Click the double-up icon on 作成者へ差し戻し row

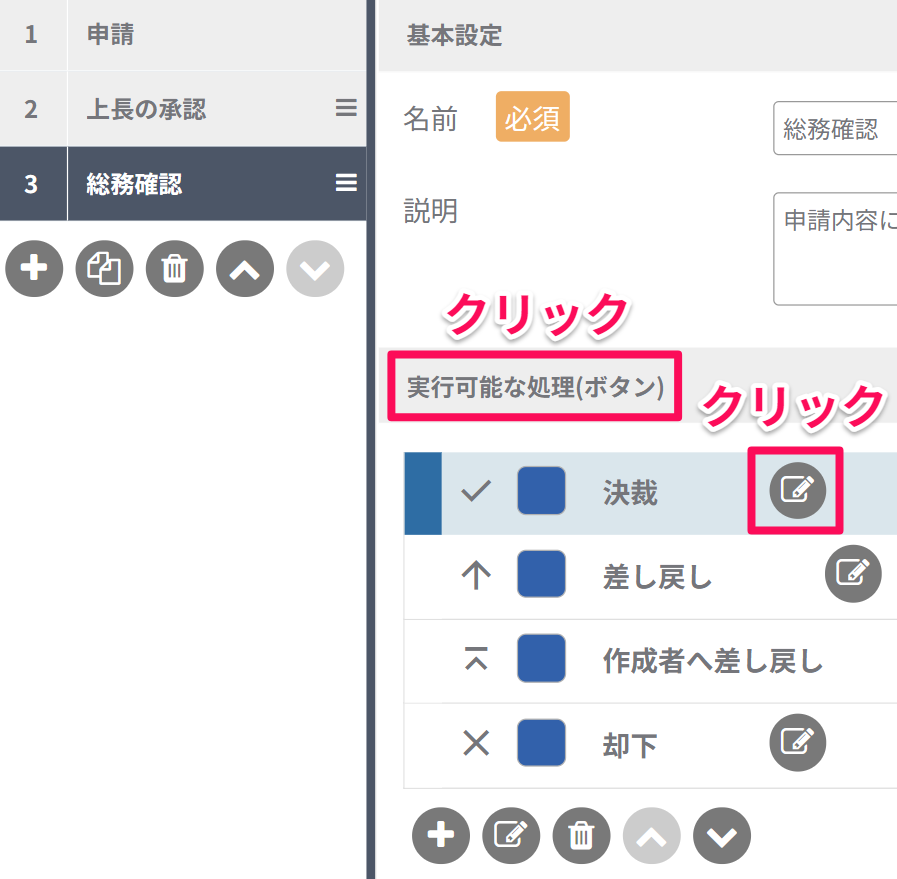click(476, 658)
